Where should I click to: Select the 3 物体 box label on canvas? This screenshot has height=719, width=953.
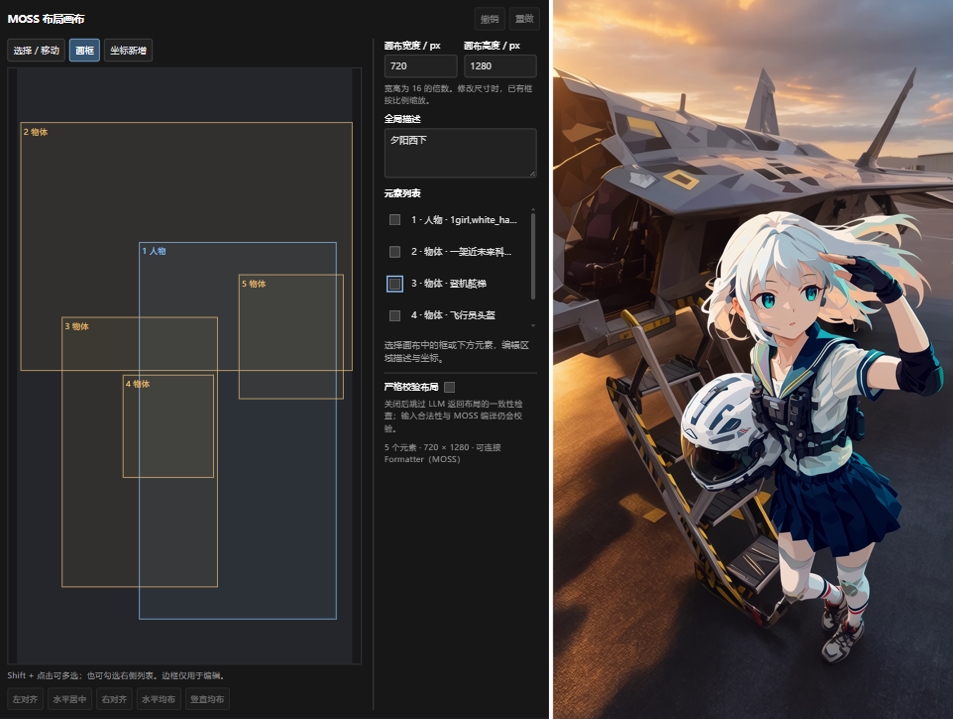tap(77, 326)
